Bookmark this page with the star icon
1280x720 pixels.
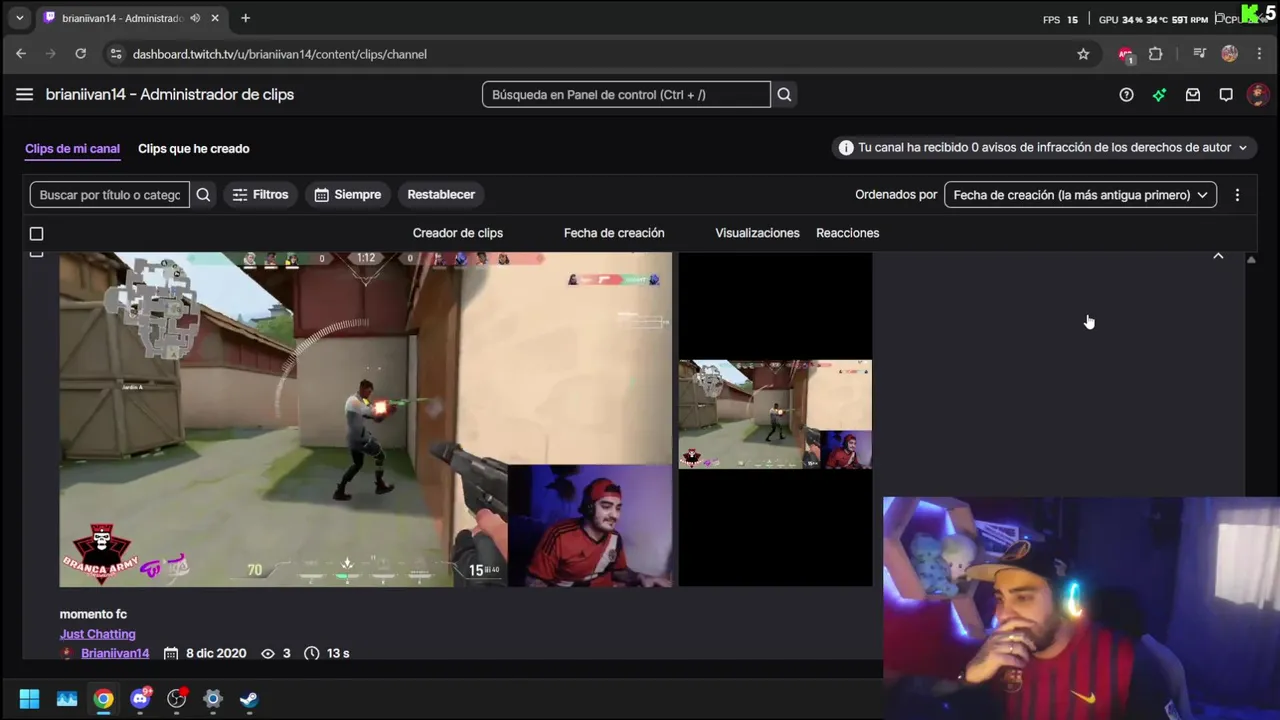1083,54
